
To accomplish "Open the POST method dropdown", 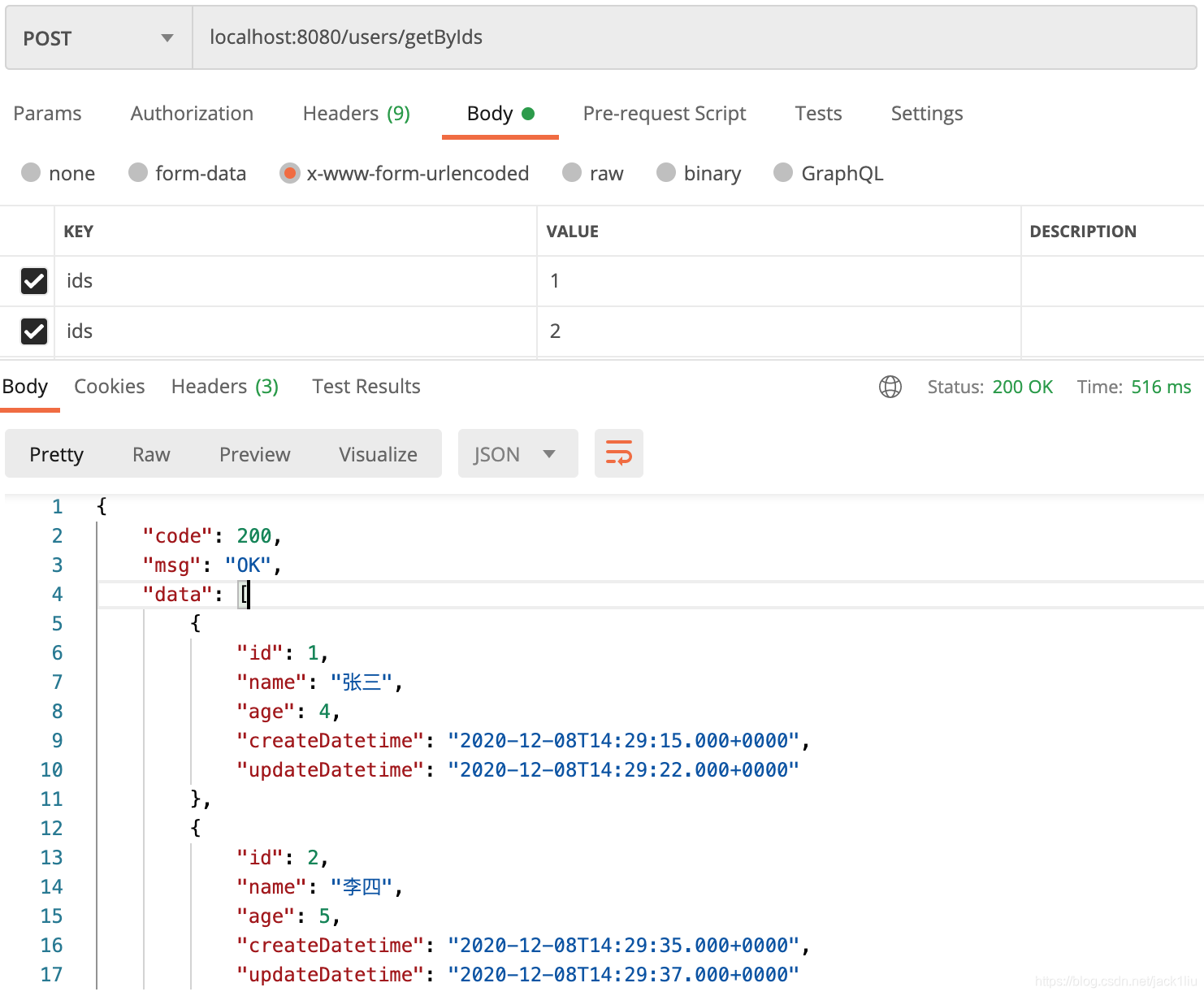I will 98,38.
